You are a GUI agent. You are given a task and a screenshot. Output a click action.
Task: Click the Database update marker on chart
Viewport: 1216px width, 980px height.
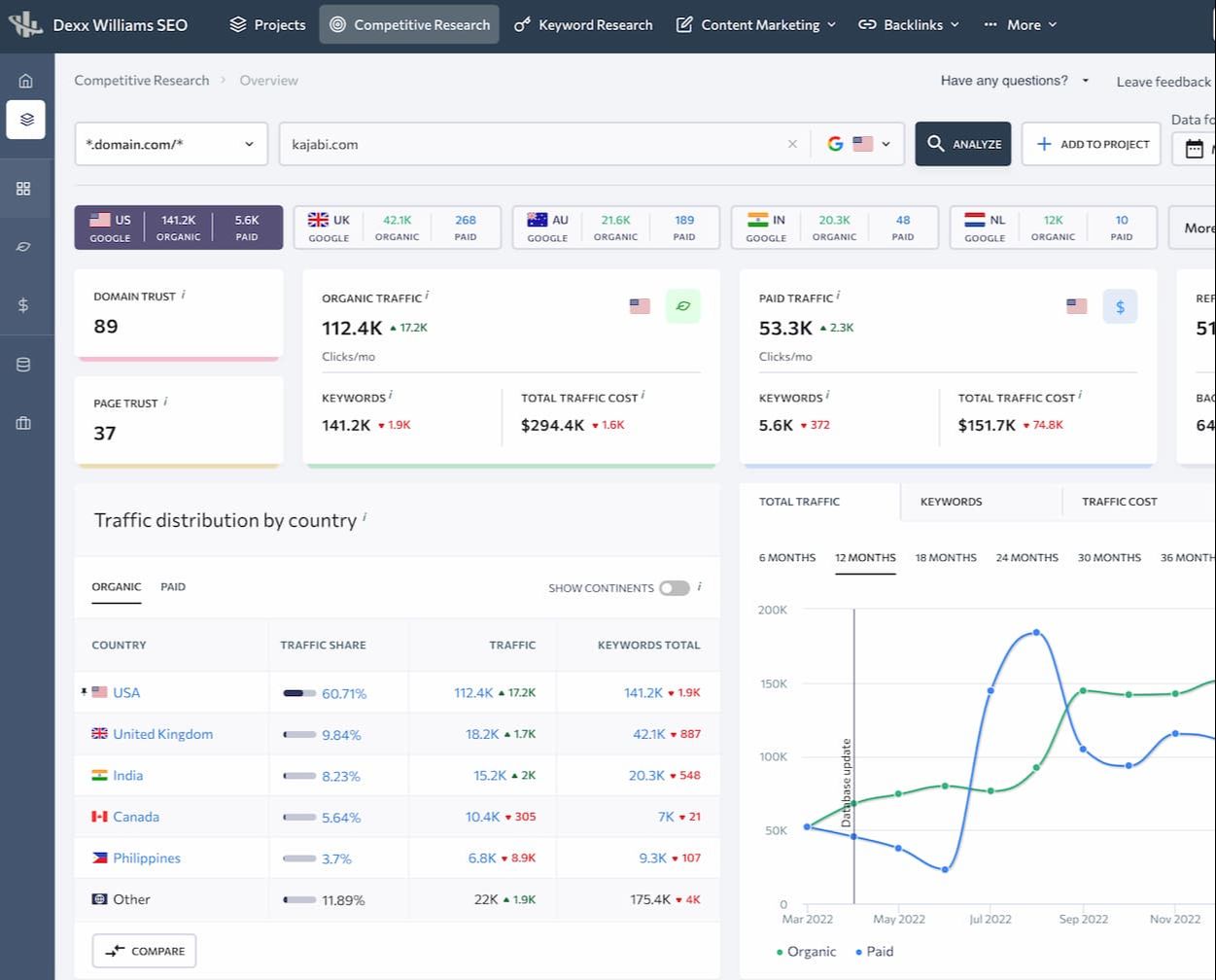pos(847,783)
